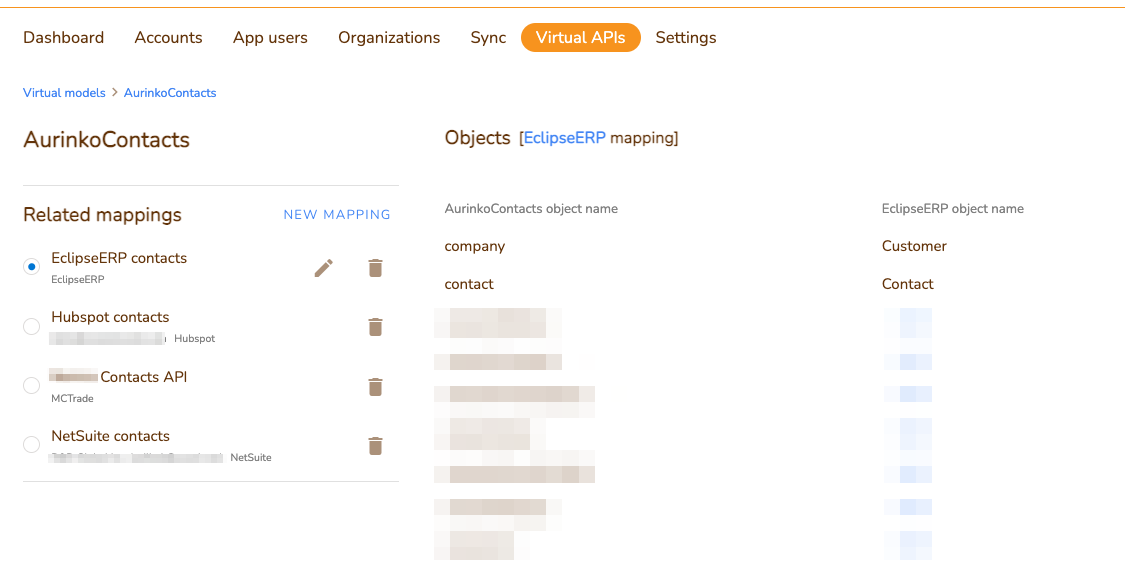Screen dimensions: 1125x579
Task: Click the AurinkoContacts breadcrumb link
Action: coord(170,93)
